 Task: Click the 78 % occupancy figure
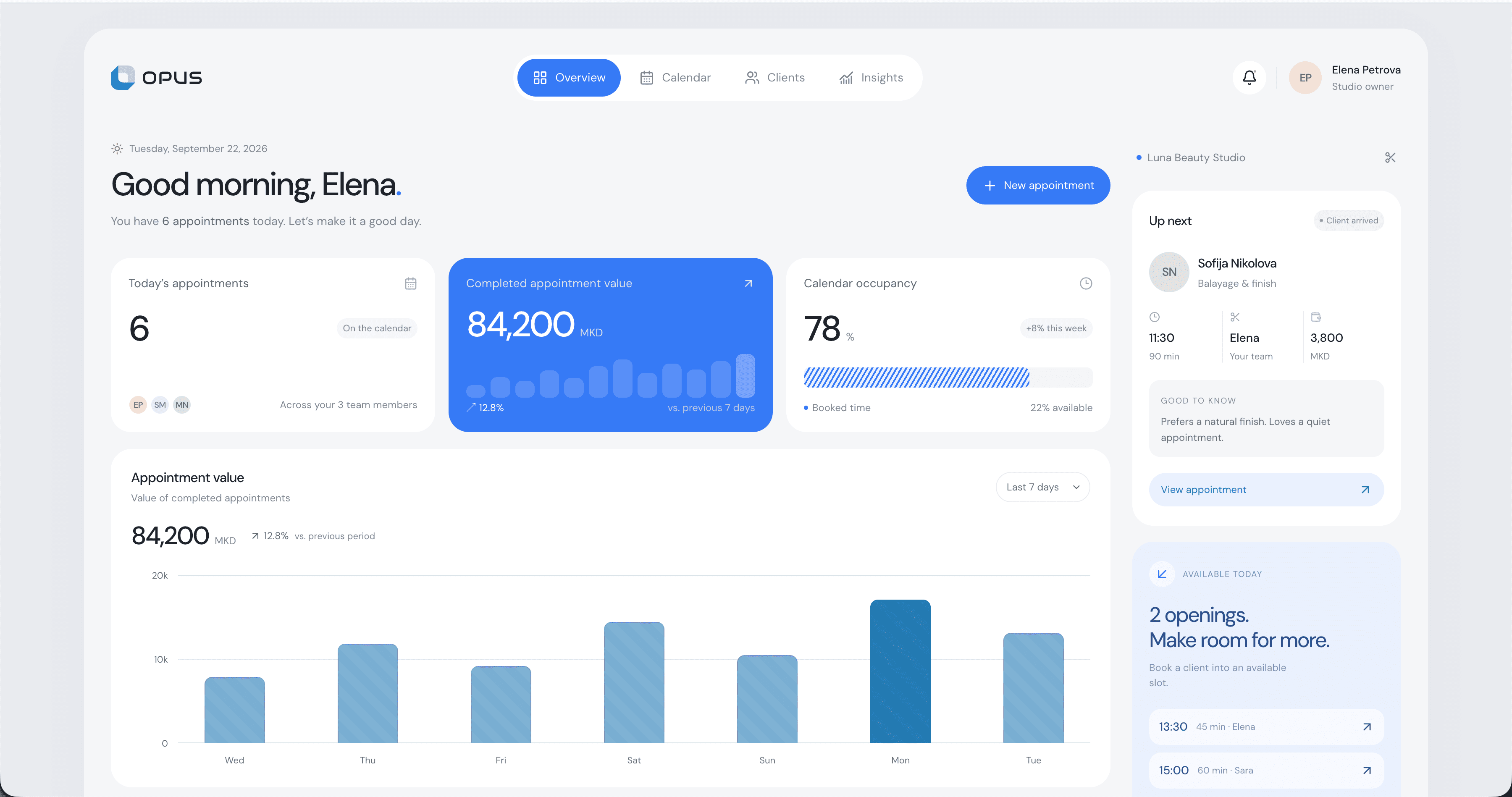(x=829, y=329)
